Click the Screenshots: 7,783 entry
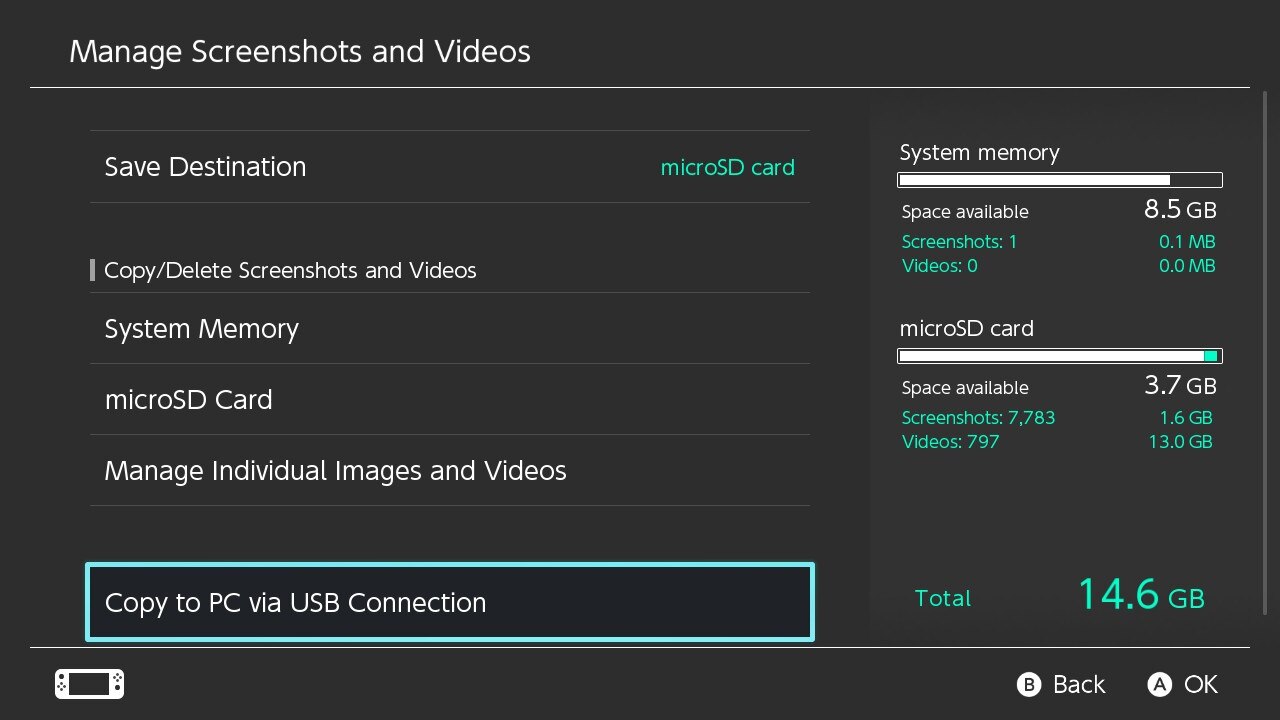Image resolution: width=1280 pixels, height=720 pixels. tap(978, 418)
